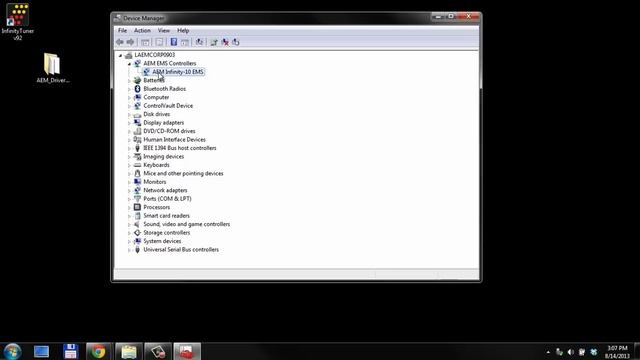640x360 pixels.
Task: Click the Processors category icon
Action: pyautogui.click(x=138, y=207)
